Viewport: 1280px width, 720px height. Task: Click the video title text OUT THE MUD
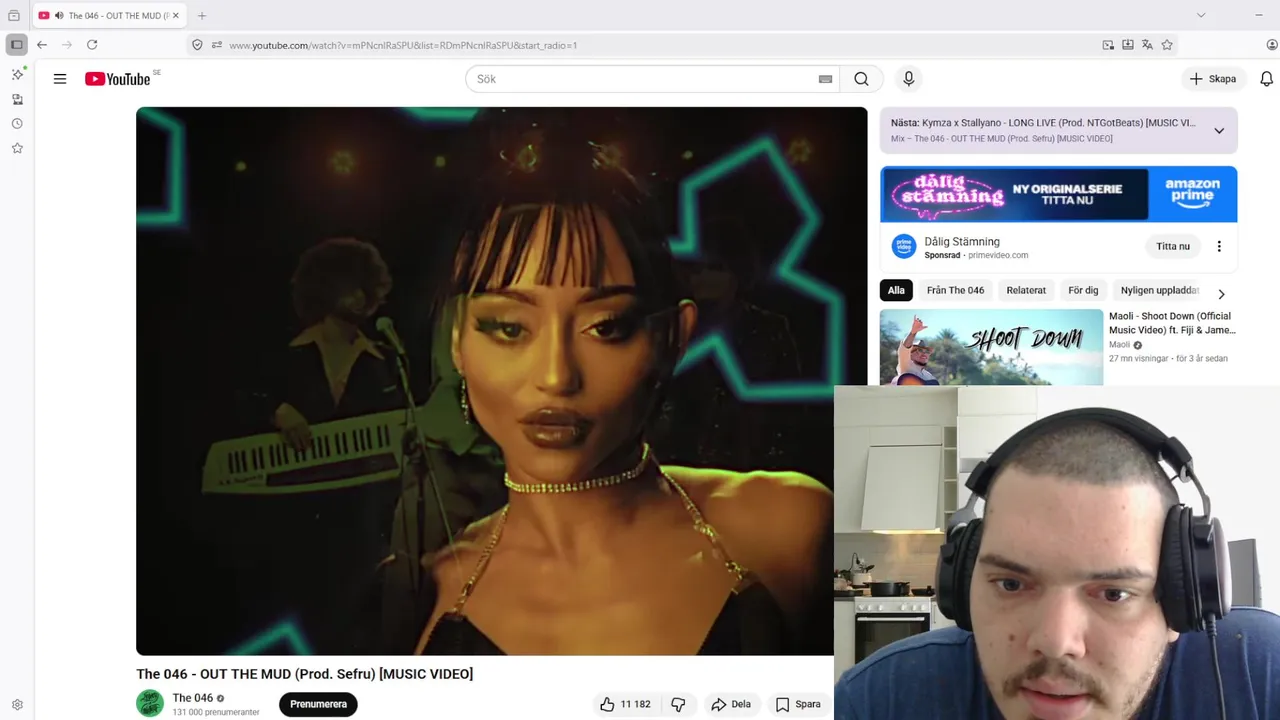click(x=304, y=674)
